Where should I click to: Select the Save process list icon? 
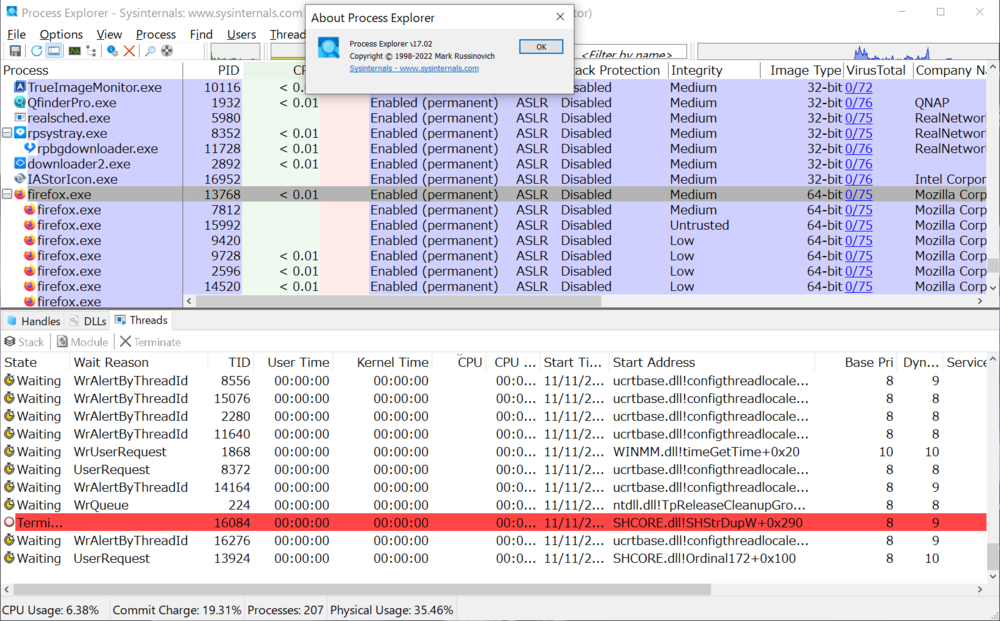coord(17,51)
